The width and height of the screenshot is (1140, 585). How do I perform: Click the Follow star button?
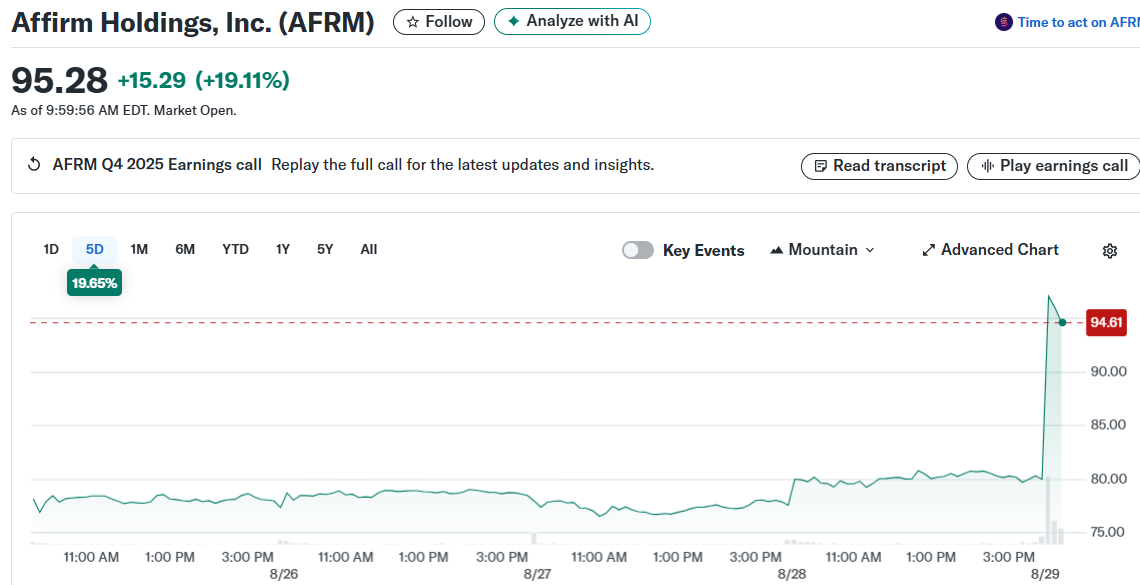[438, 22]
